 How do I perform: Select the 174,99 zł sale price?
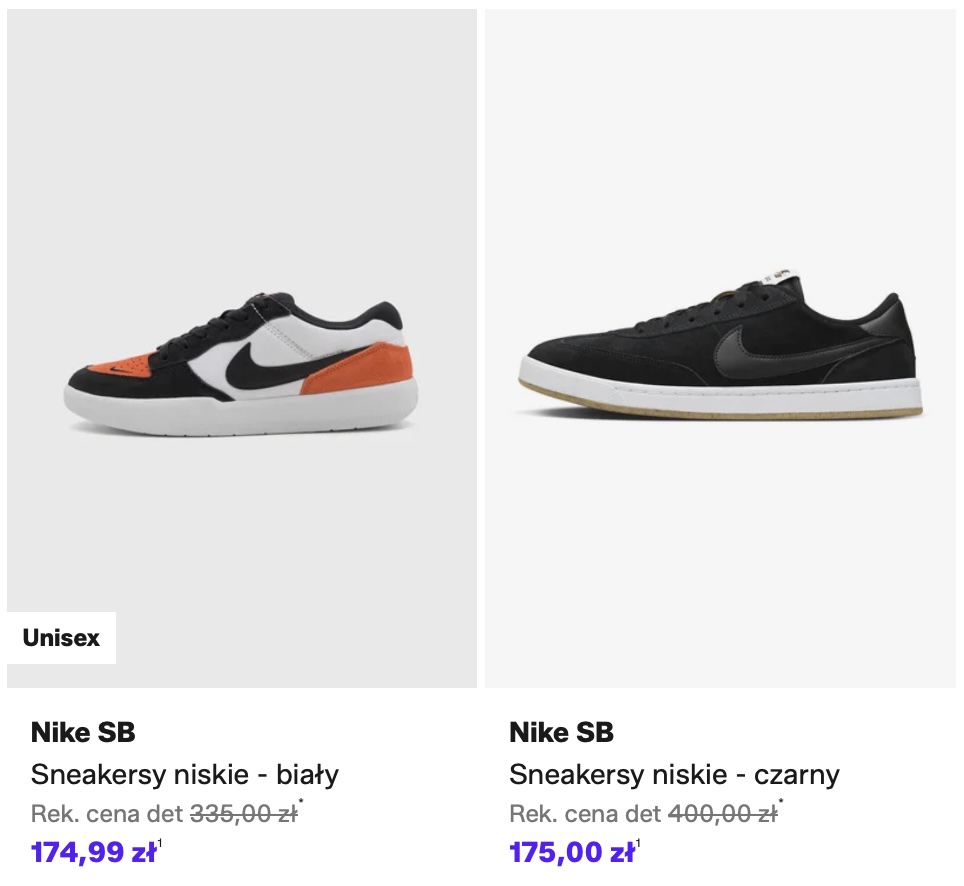click(93, 853)
